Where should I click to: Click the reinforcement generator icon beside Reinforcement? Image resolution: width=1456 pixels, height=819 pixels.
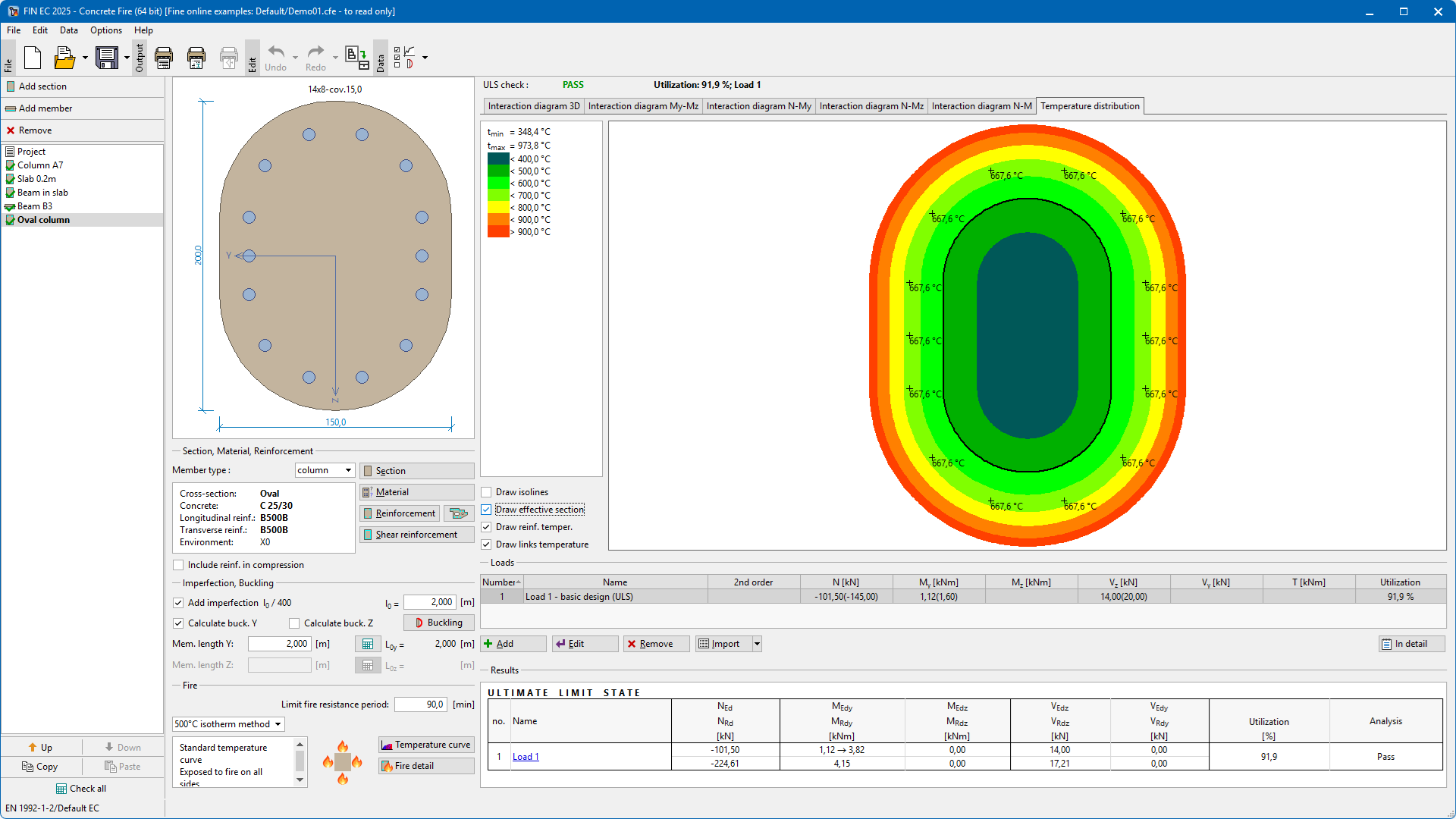[458, 513]
